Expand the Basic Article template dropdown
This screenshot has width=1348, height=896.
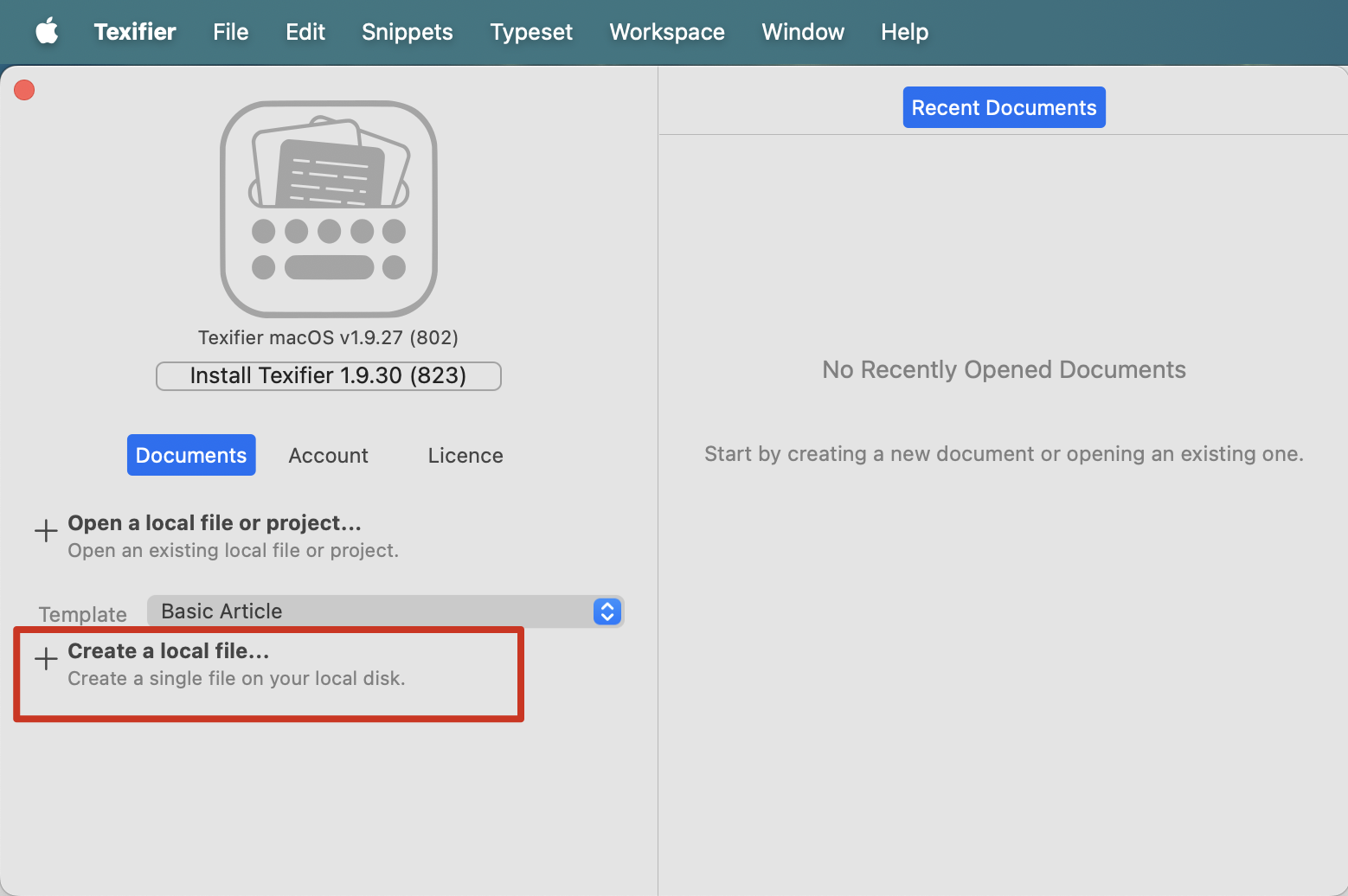[386, 611]
